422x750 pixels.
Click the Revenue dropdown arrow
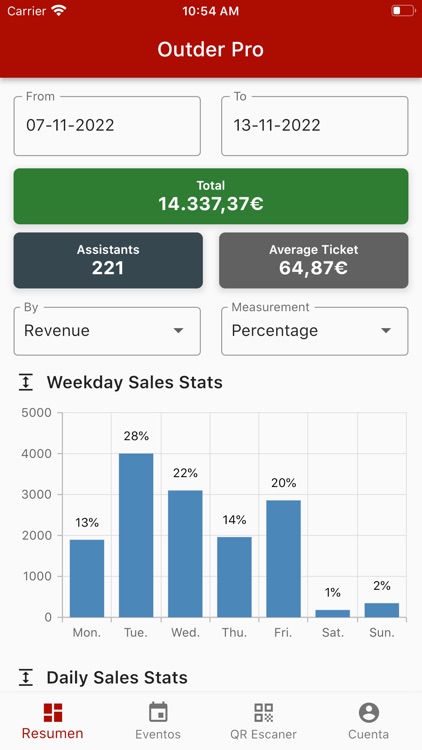pyautogui.click(x=178, y=331)
